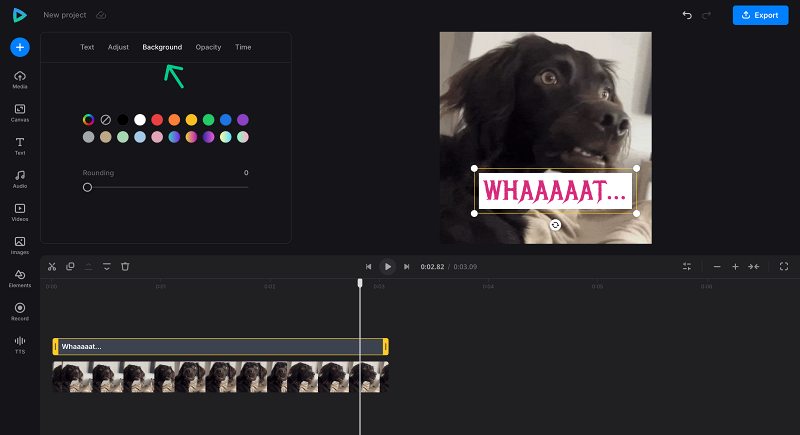The width and height of the screenshot is (800, 435).
Task: Duplicate the selected clip
Action: [x=70, y=267]
